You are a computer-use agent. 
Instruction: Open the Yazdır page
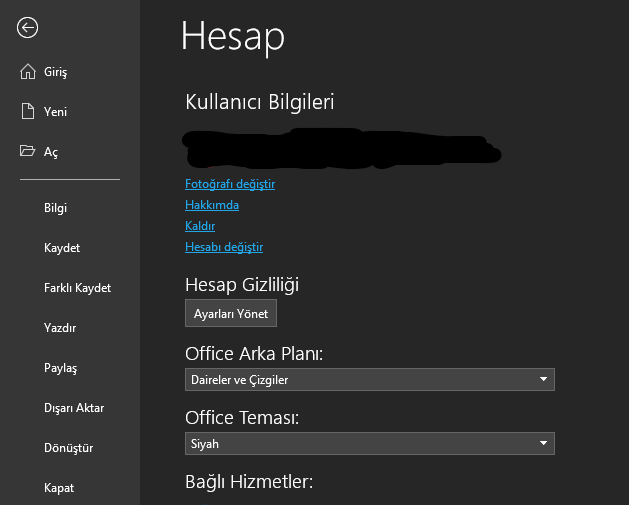tap(60, 328)
